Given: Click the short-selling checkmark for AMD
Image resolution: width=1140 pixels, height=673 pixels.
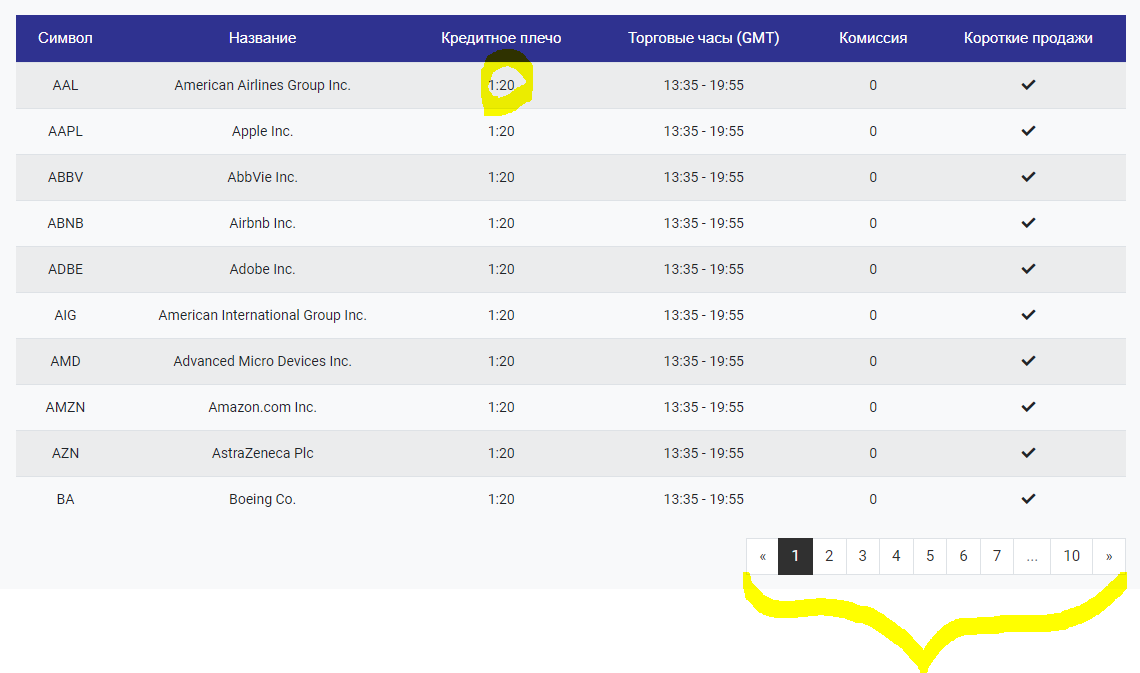Looking at the screenshot, I should 1028,361.
